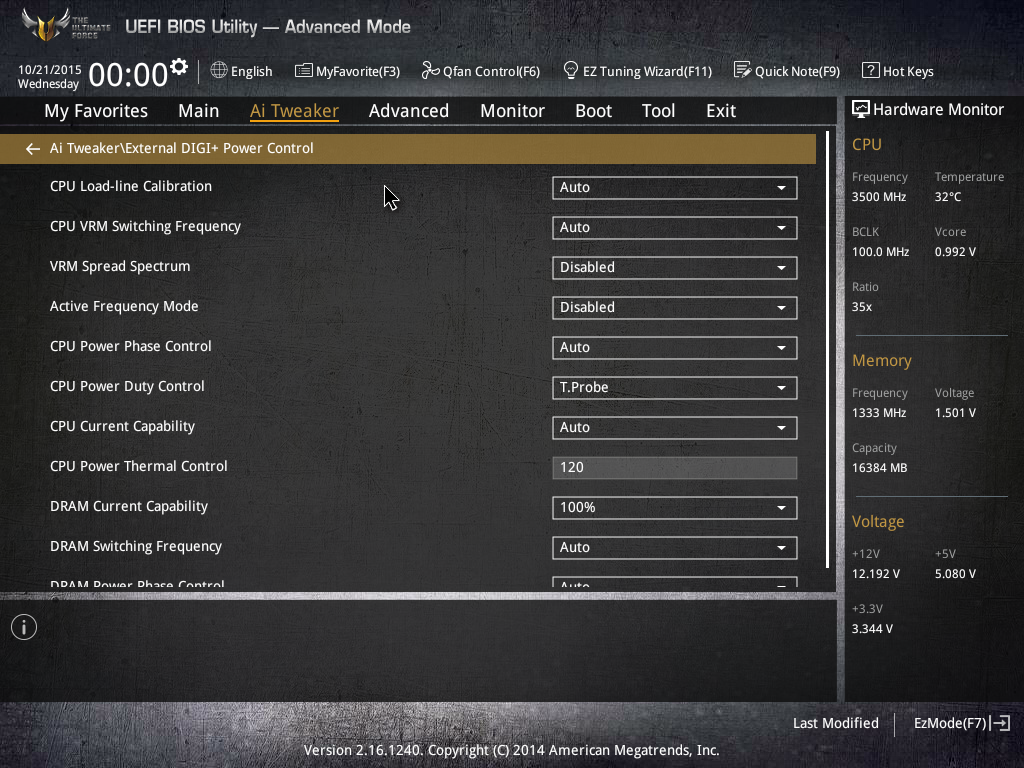The width and height of the screenshot is (1024, 768).
Task: Switch to My Favorites tab
Action: [x=96, y=110]
